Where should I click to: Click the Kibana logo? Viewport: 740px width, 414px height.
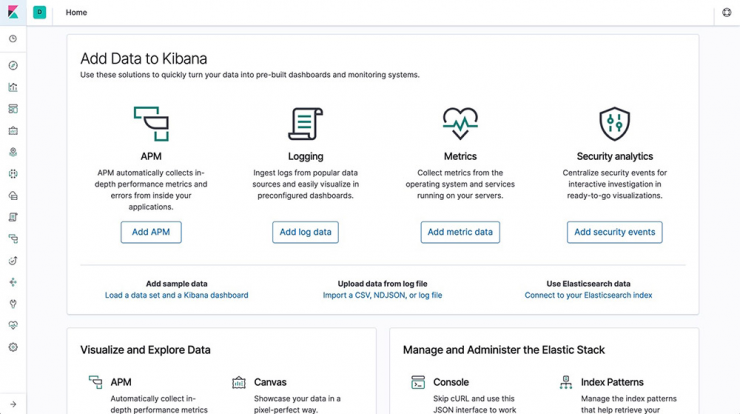(13, 12)
